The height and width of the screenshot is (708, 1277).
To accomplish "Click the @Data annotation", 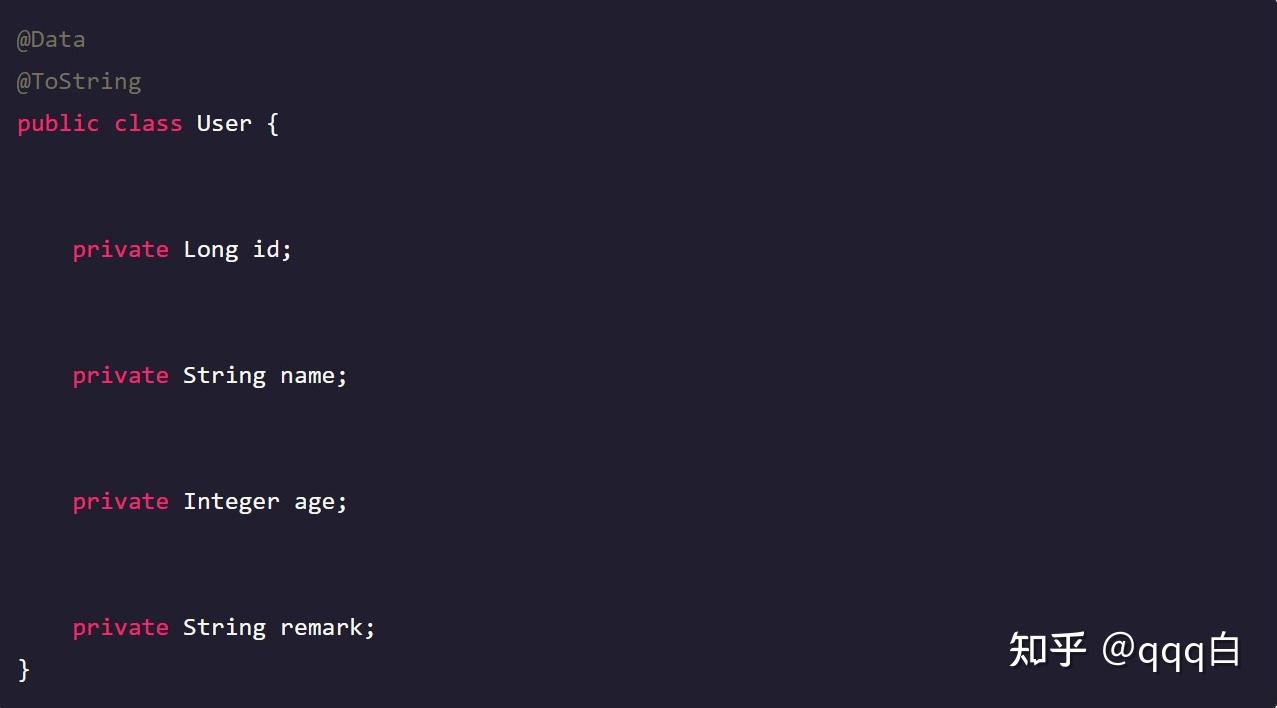I will tap(51, 40).
